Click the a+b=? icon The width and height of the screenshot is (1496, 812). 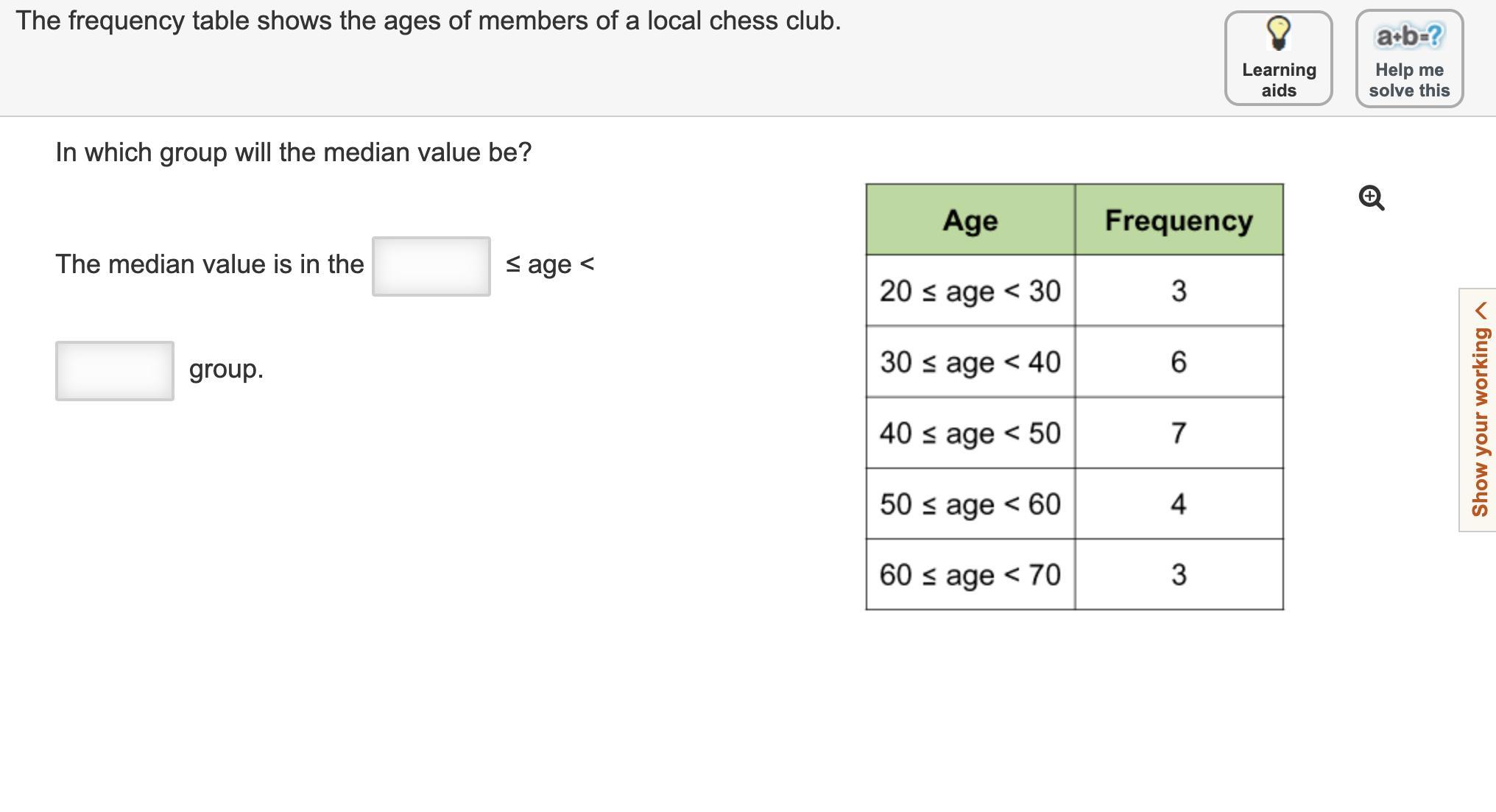pos(1409,35)
